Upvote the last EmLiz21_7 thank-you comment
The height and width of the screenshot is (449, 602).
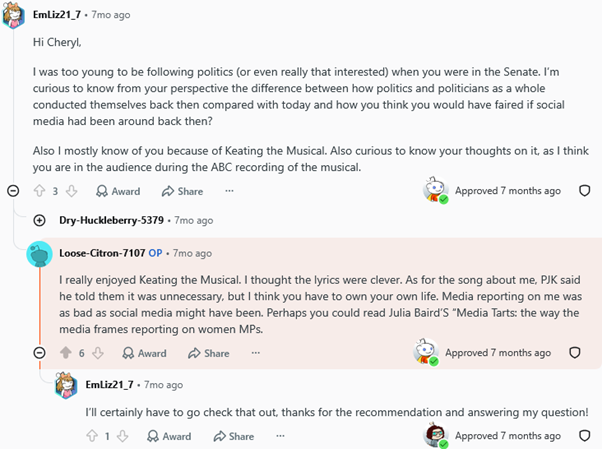92,436
